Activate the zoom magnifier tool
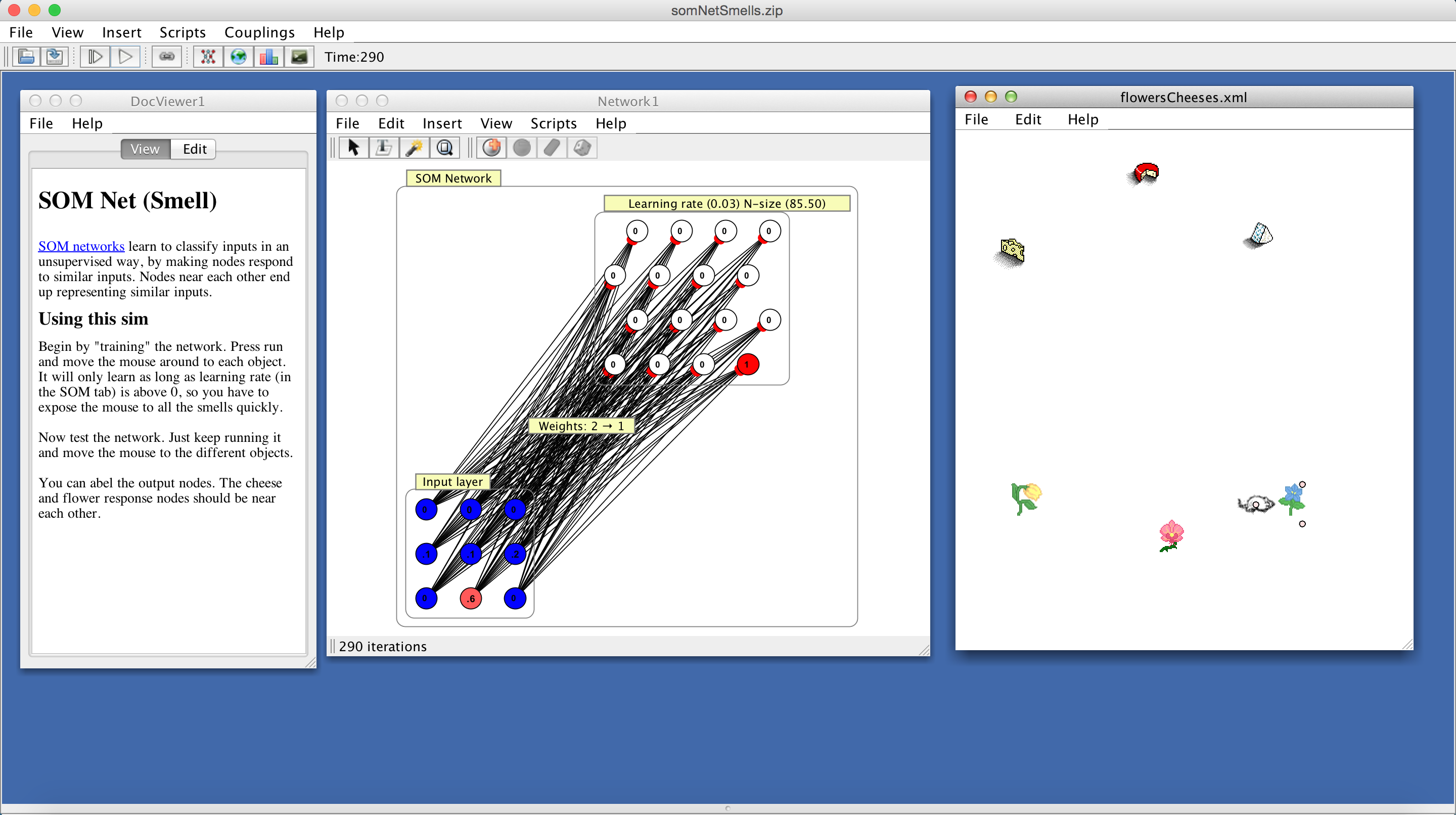This screenshot has width=1456, height=815. point(445,148)
